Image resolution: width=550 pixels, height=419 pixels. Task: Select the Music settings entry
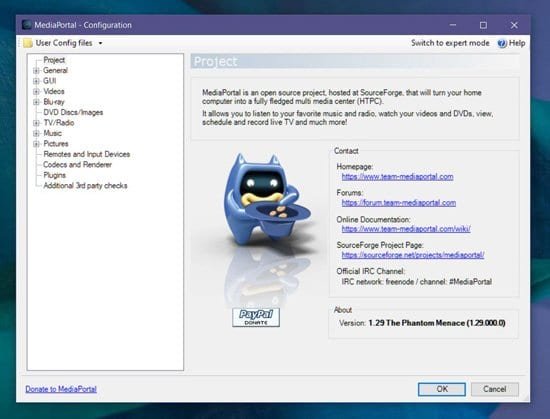pos(52,133)
